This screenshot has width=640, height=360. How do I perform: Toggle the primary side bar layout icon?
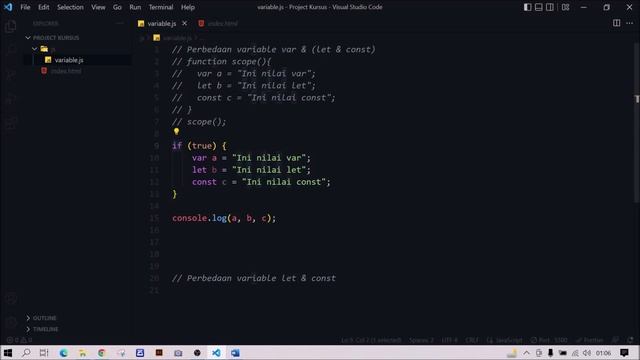(x=527, y=7)
